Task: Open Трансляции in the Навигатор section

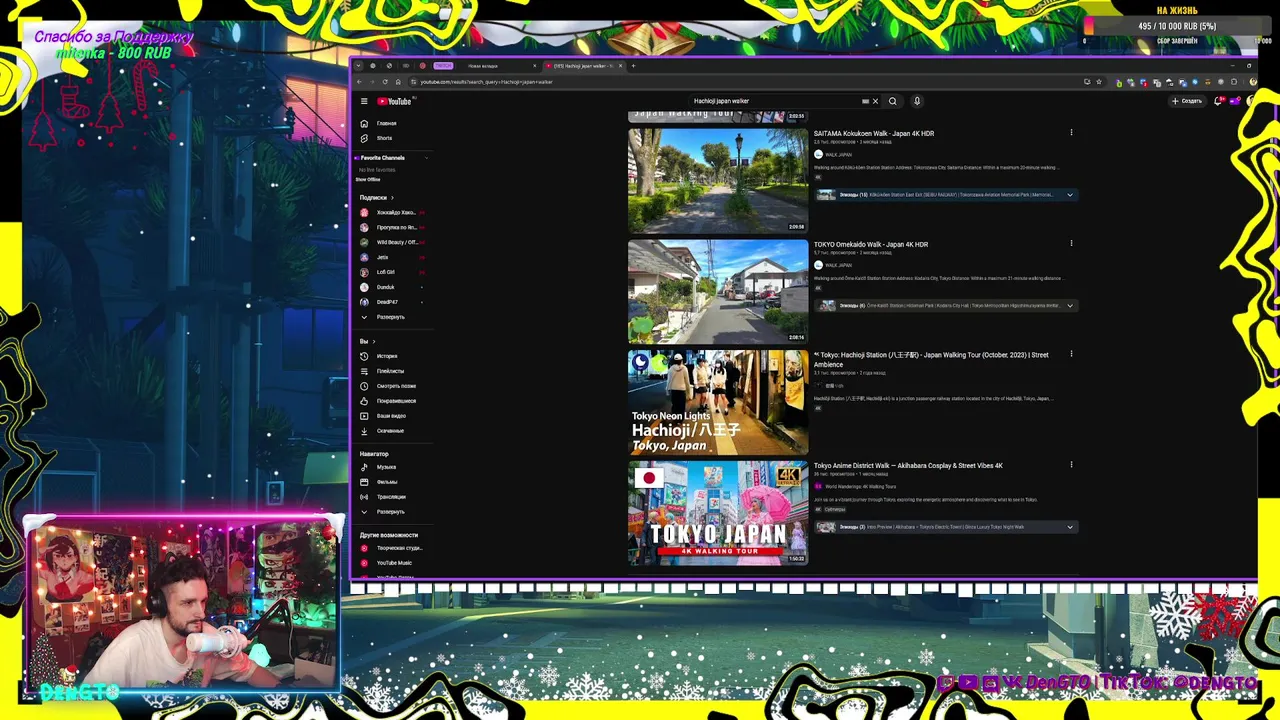Action: [391, 497]
